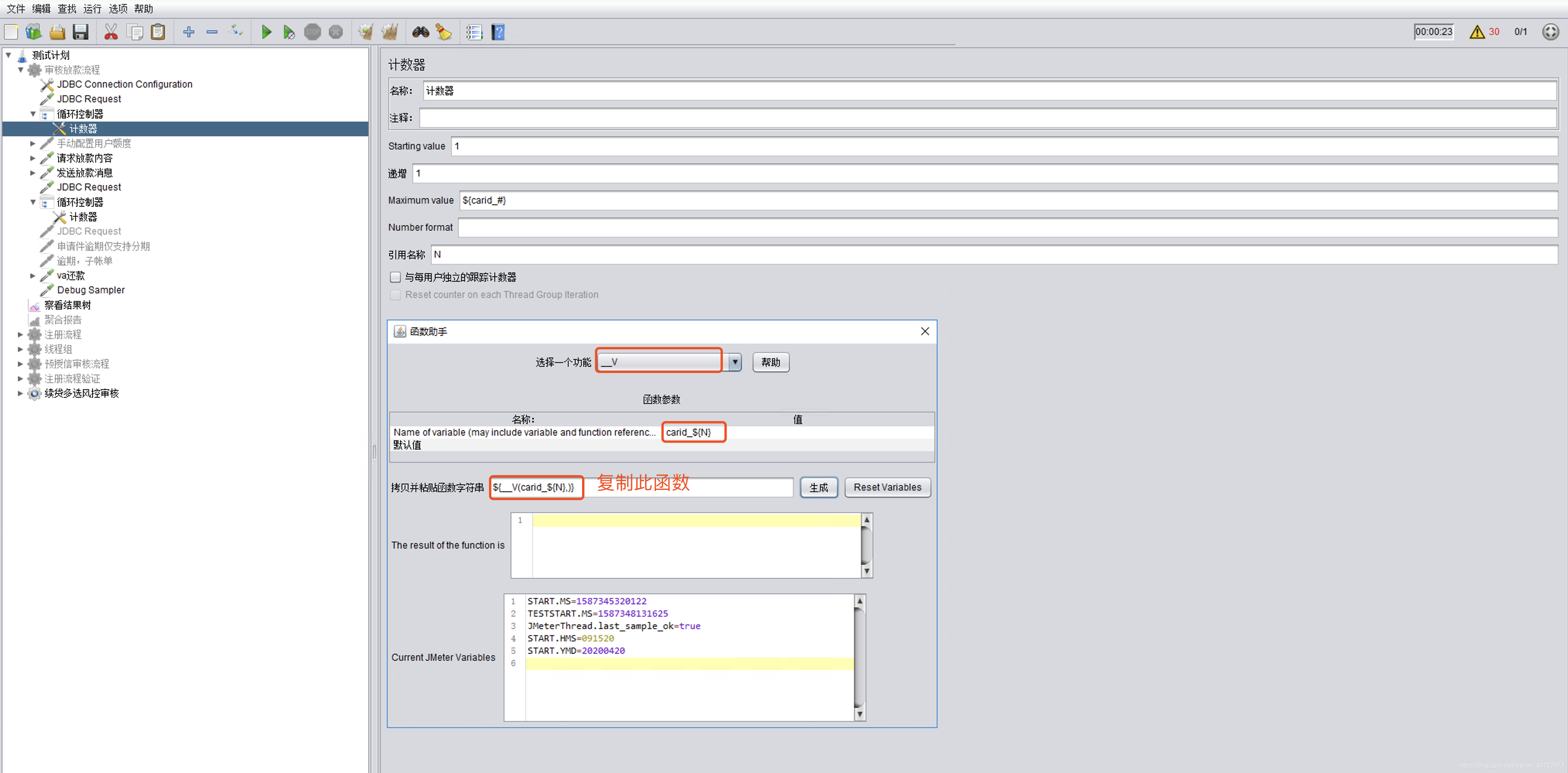
Task: Open the 查找 menu
Action: (67, 9)
